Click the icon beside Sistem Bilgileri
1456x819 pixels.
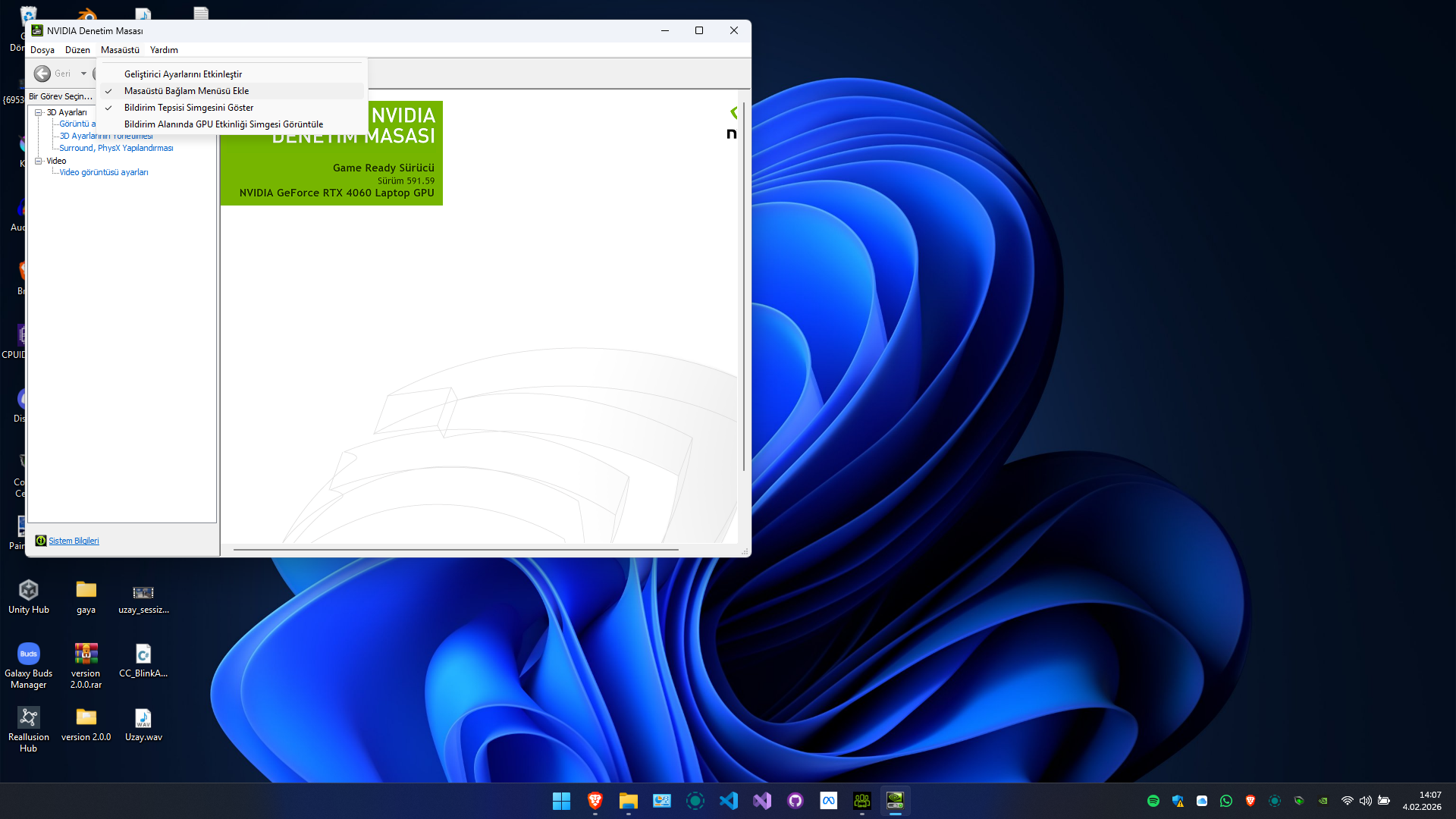pos(41,541)
